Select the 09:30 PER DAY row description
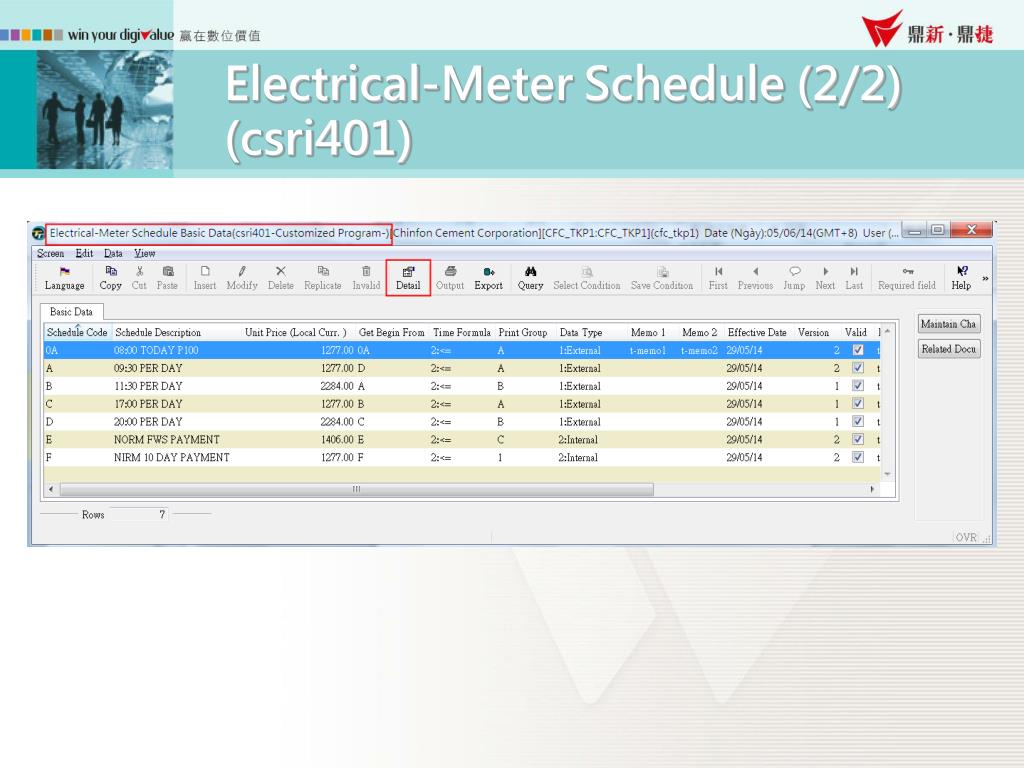This screenshot has width=1024, height=768. pyautogui.click(x=148, y=368)
